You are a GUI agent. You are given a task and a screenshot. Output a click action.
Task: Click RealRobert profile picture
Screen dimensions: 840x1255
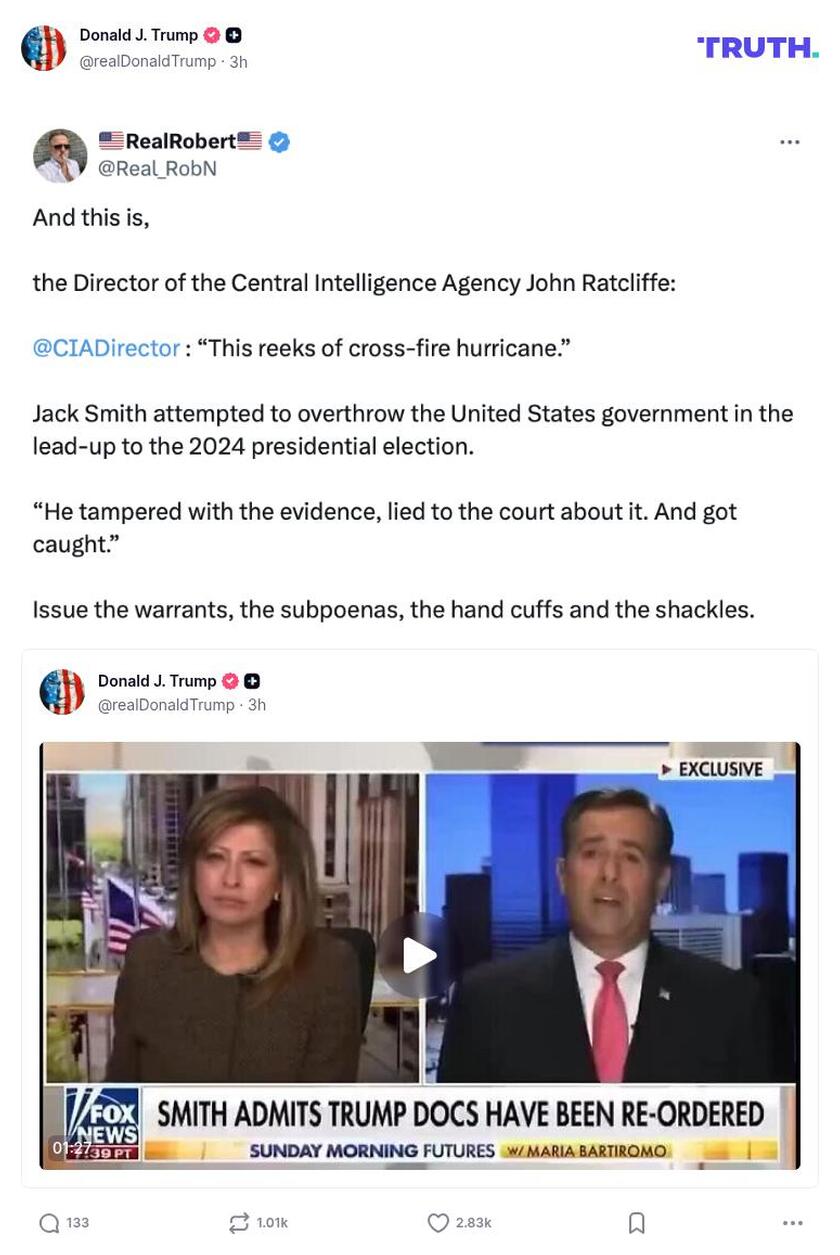coord(60,156)
